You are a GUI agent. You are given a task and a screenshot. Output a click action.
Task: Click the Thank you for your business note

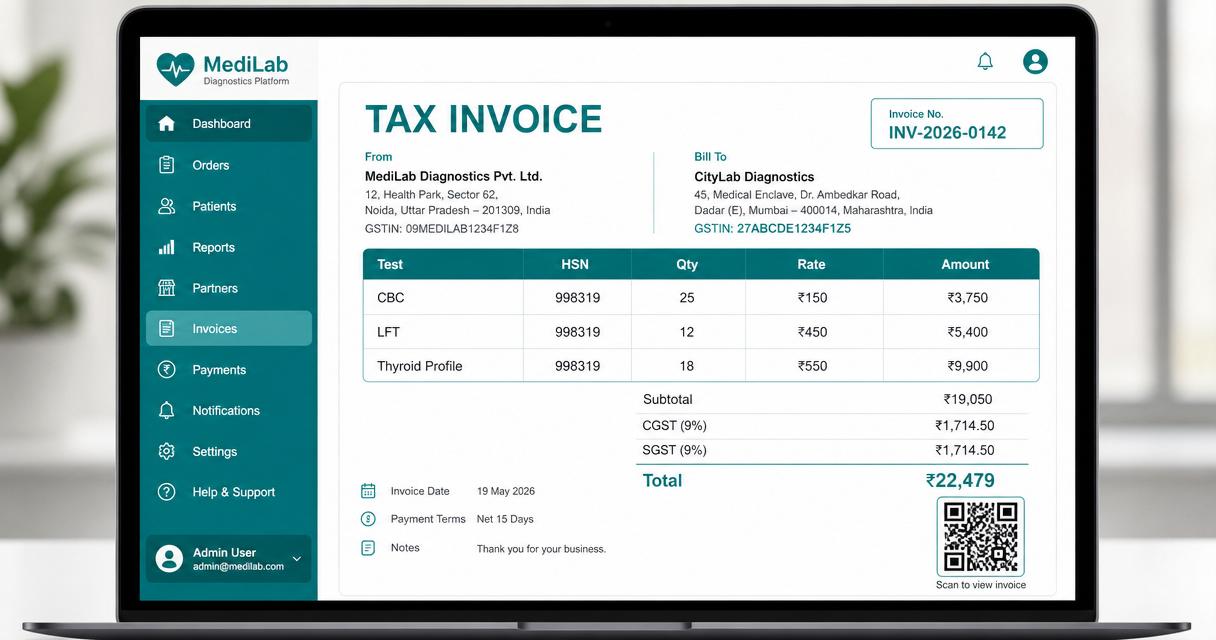[x=541, y=549]
